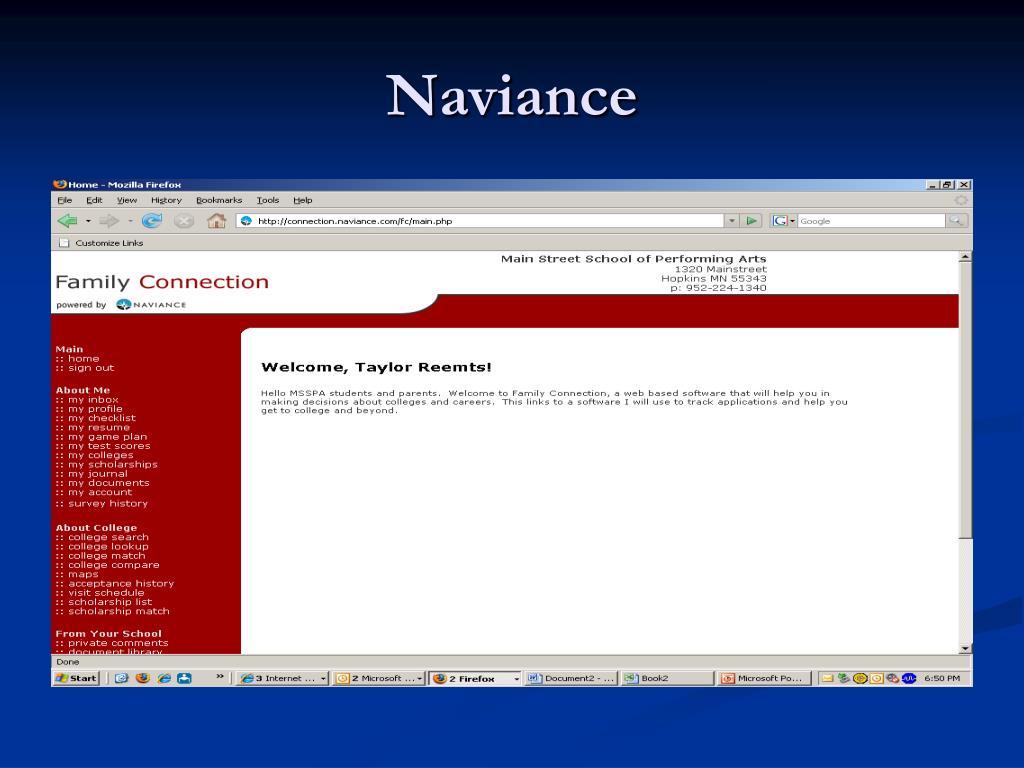Go to the Home page icon

[216, 221]
